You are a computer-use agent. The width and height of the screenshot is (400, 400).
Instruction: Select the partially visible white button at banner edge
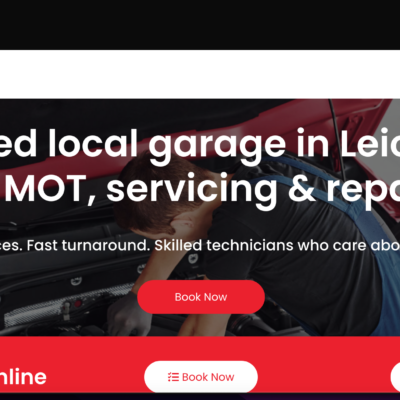(x=395, y=377)
